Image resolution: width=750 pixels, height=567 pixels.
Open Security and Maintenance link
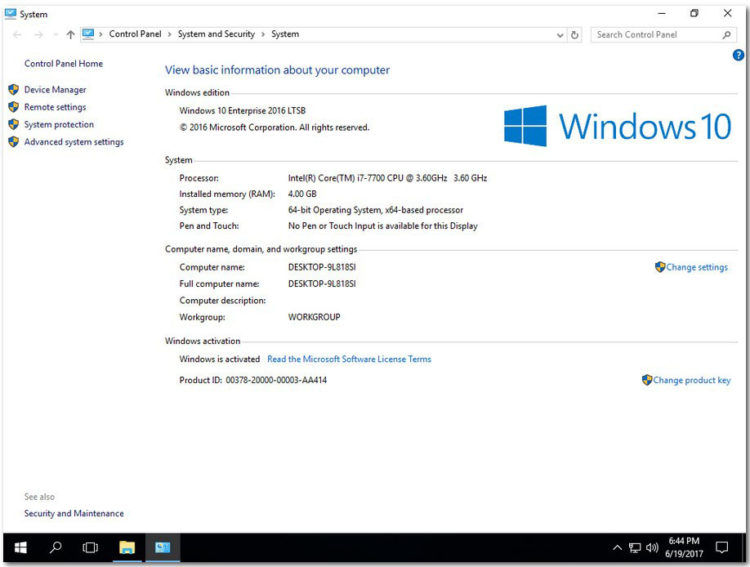74,513
